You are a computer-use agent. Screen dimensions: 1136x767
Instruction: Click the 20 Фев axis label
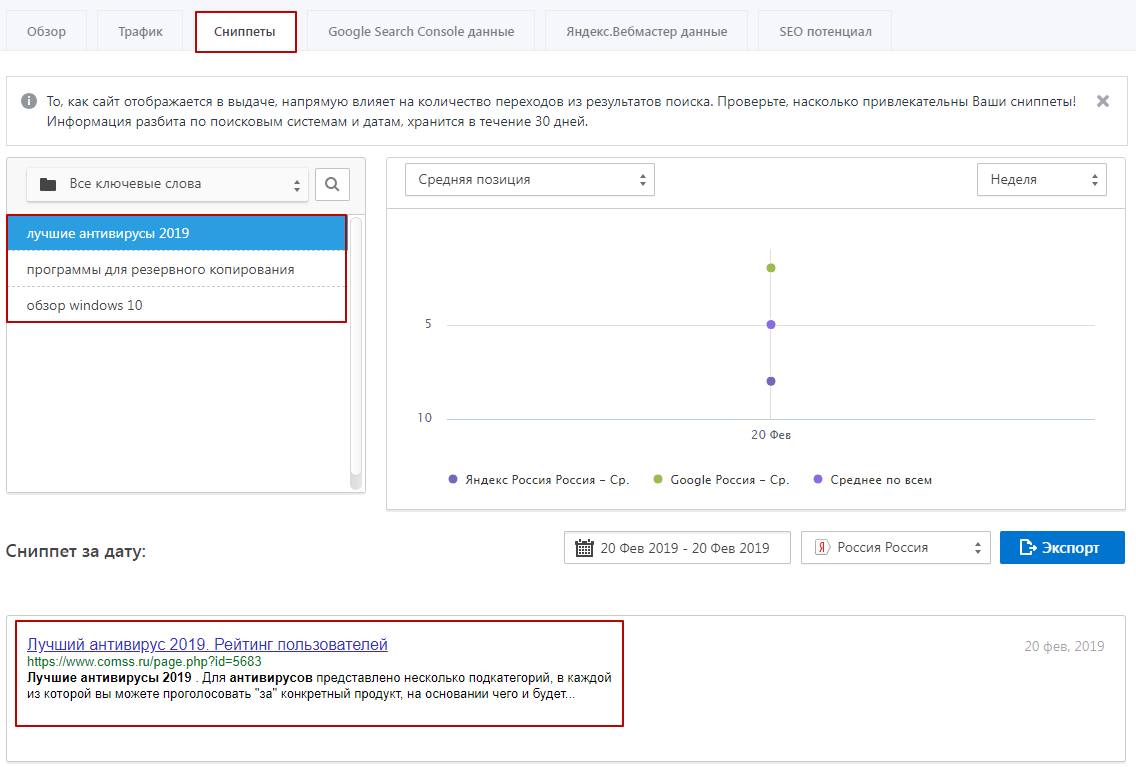tap(771, 435)
